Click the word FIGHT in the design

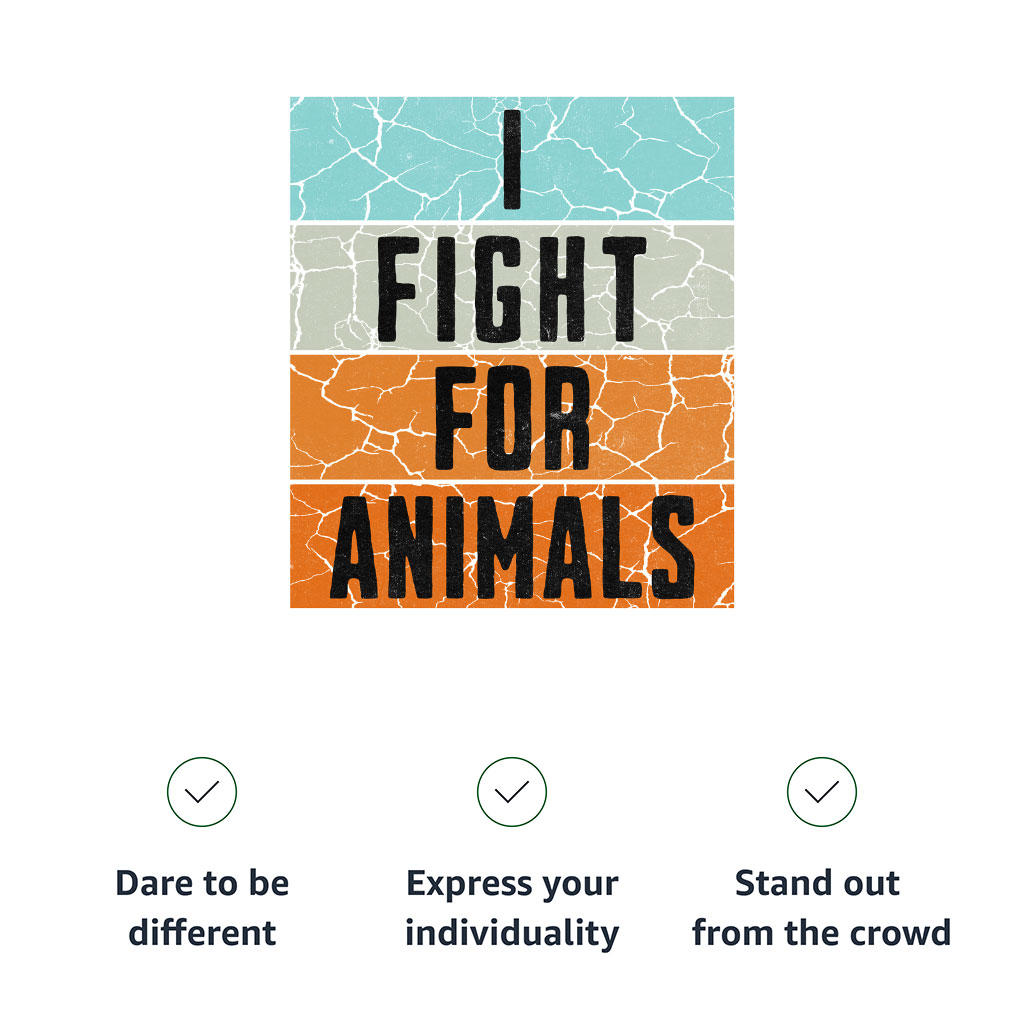coord(512,289)
